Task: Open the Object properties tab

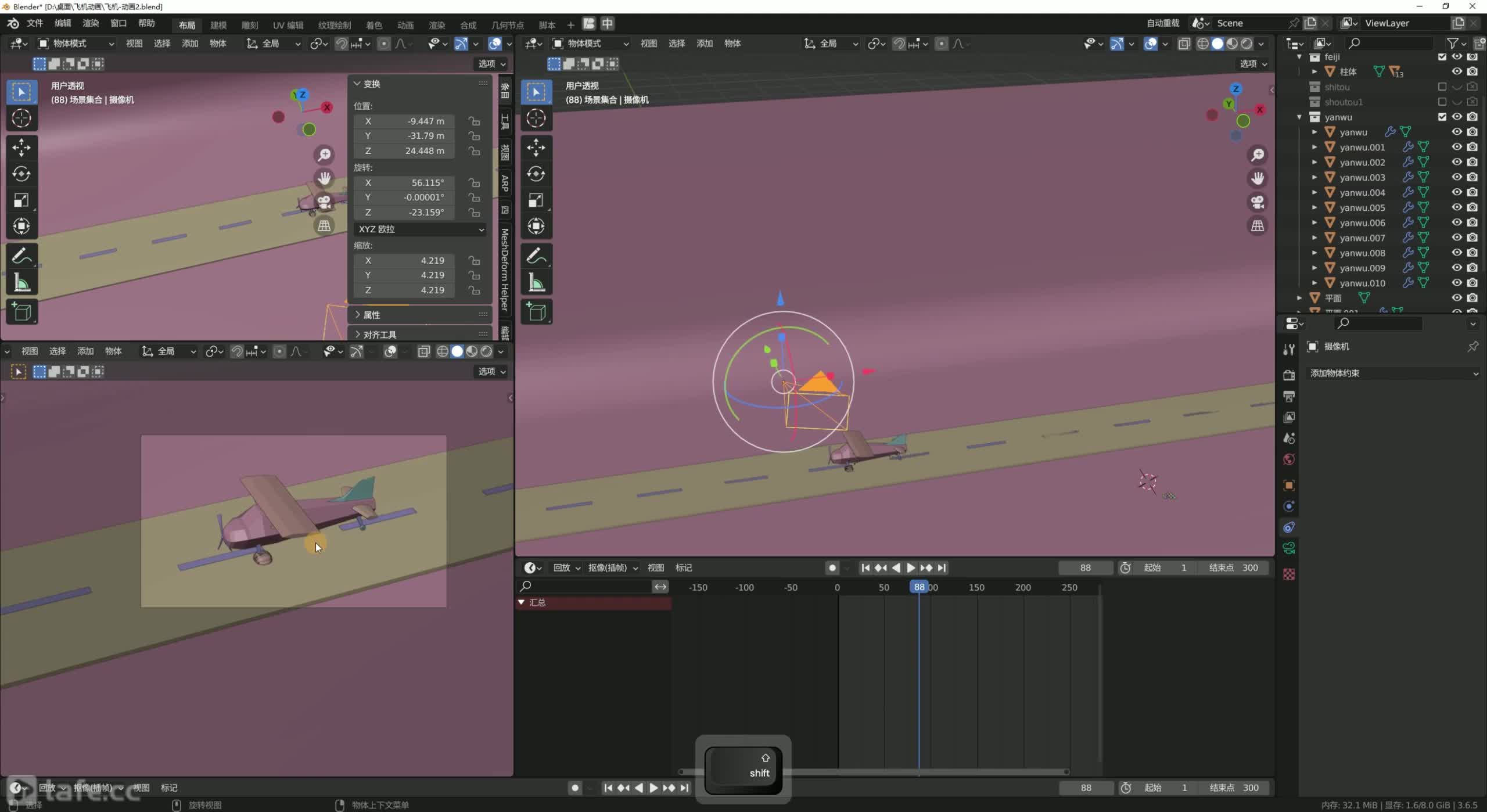Action: tap(1289, 486)
